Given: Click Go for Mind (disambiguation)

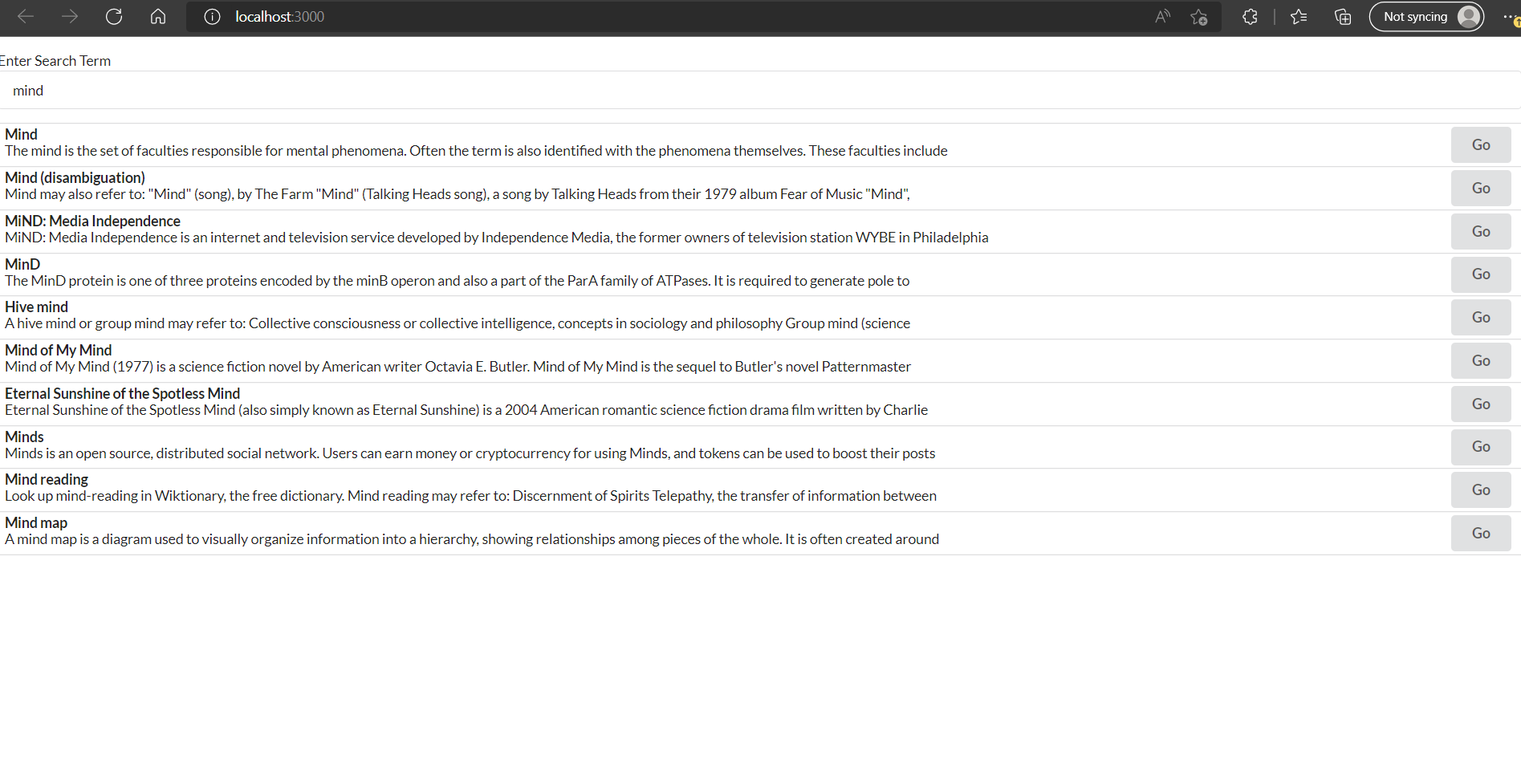Looking at the screenshot, I should (1481, 189).
